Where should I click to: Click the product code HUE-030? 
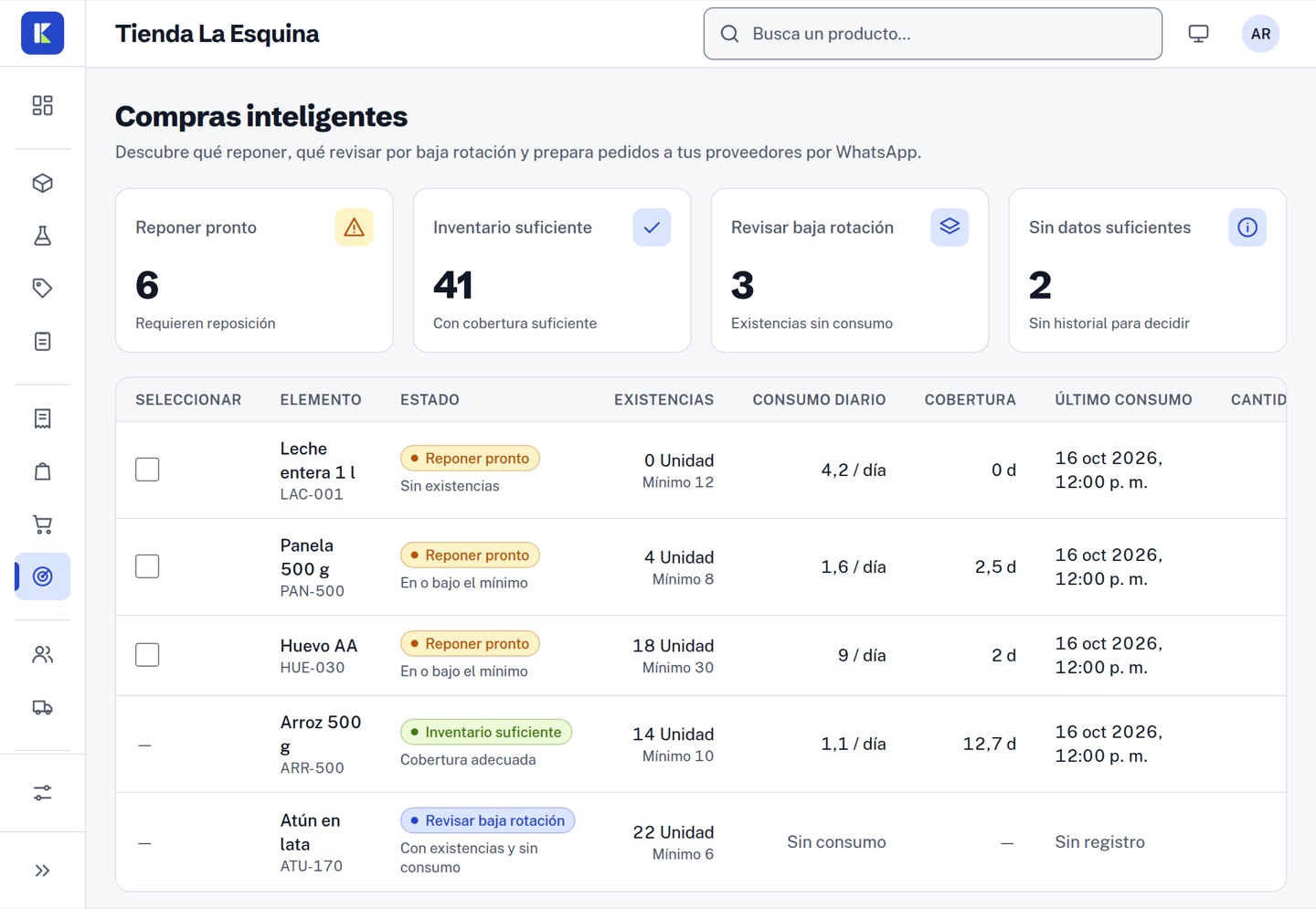pyautogui.click(x=313, y=668)
